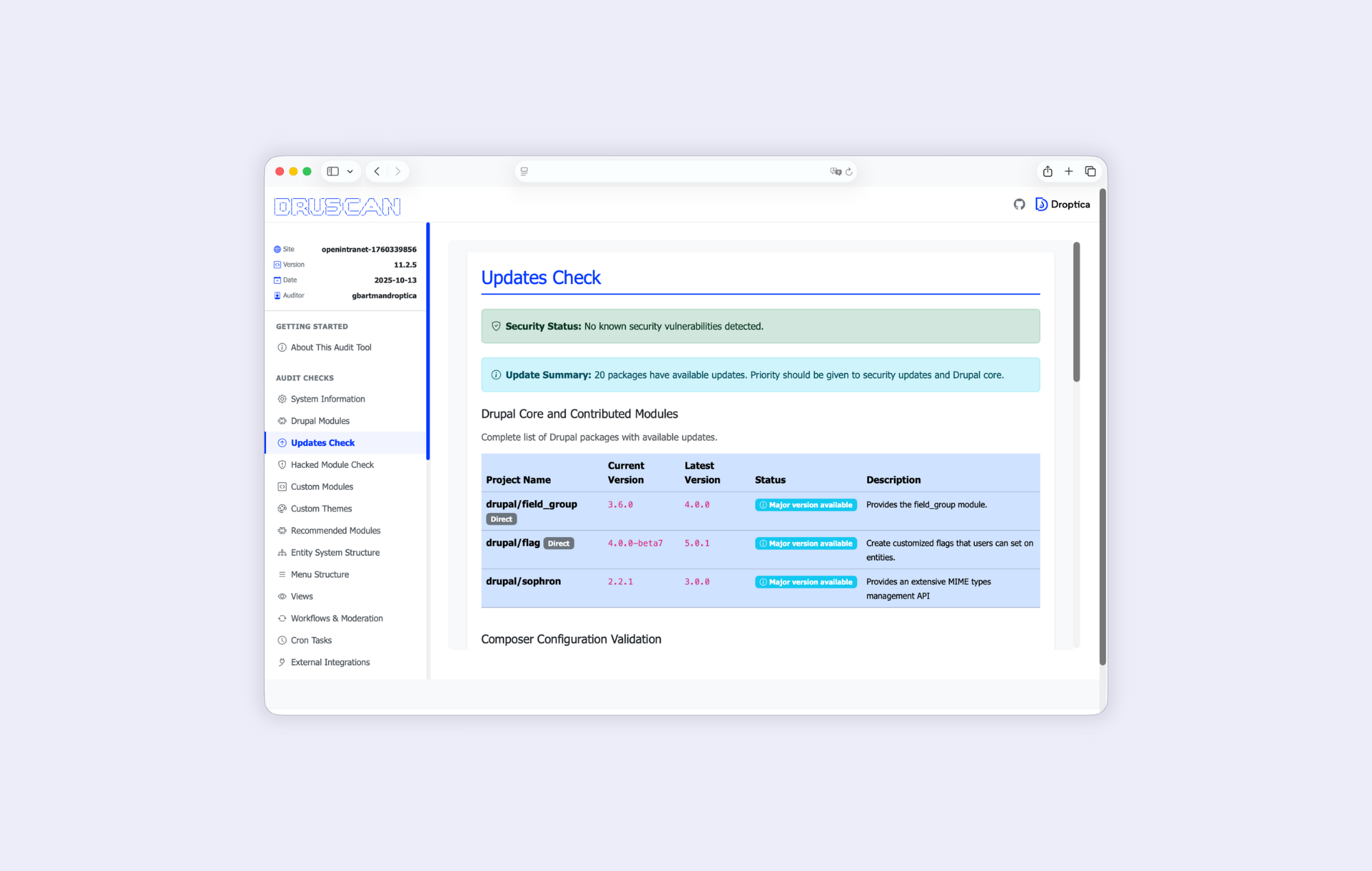Click the DRUSCAN logo
This screenshot has height=871, width=1372.
[337, 206]
